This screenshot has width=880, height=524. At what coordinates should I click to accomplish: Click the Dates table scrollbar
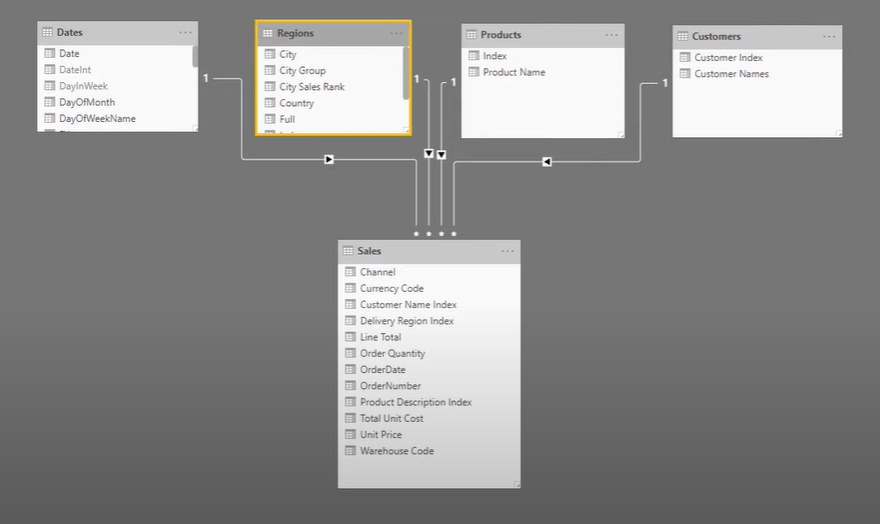195,57
